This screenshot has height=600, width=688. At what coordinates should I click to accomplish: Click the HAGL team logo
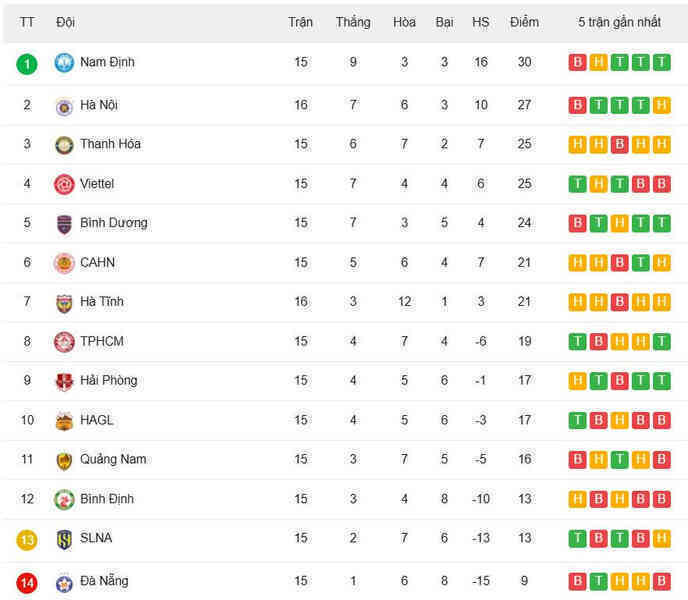[64, 421]
